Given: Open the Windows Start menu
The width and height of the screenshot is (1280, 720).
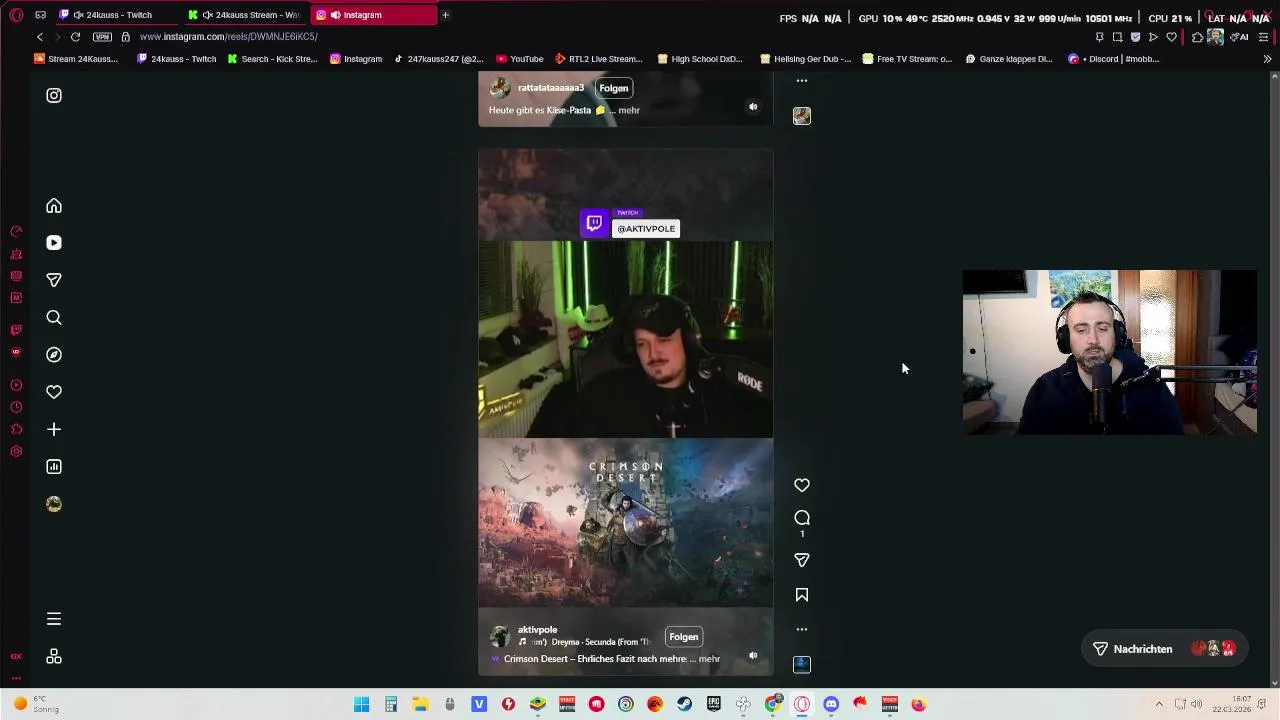Looking at the screenshot, I should tap(362, 705).
